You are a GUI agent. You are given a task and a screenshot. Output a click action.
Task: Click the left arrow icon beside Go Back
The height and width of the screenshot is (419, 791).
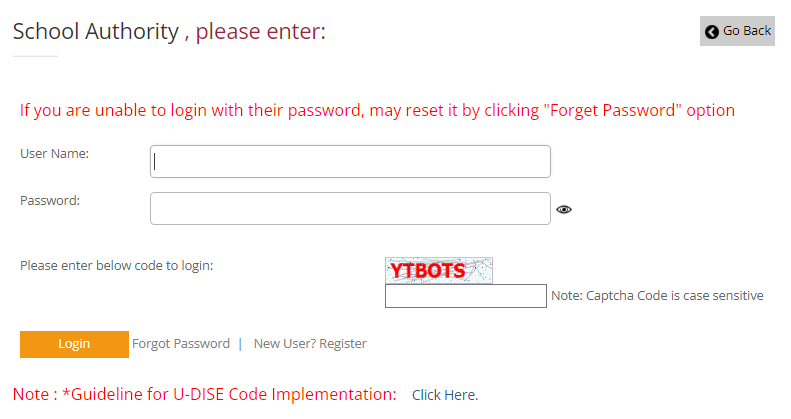click(712, 32)
